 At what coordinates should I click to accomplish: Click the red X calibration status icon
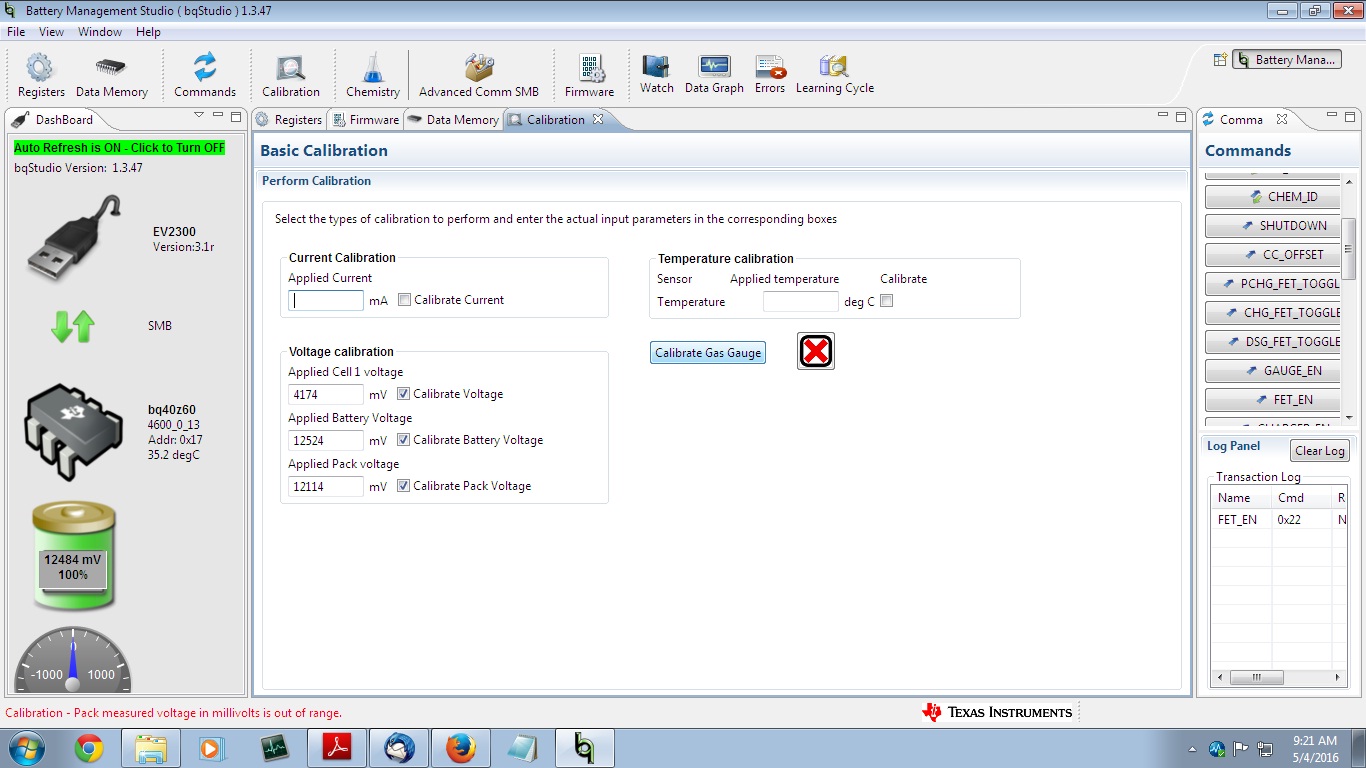coord(816,351)
